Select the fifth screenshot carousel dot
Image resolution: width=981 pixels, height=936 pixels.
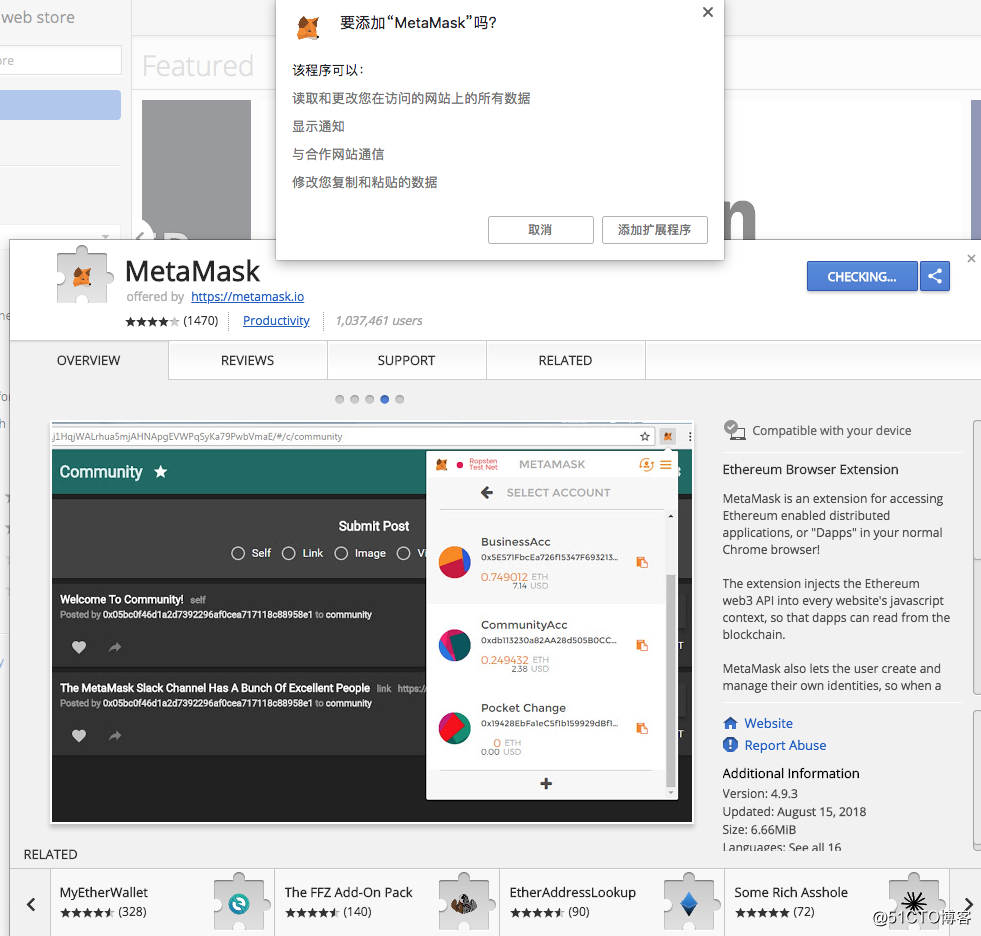tap(400, 399)
